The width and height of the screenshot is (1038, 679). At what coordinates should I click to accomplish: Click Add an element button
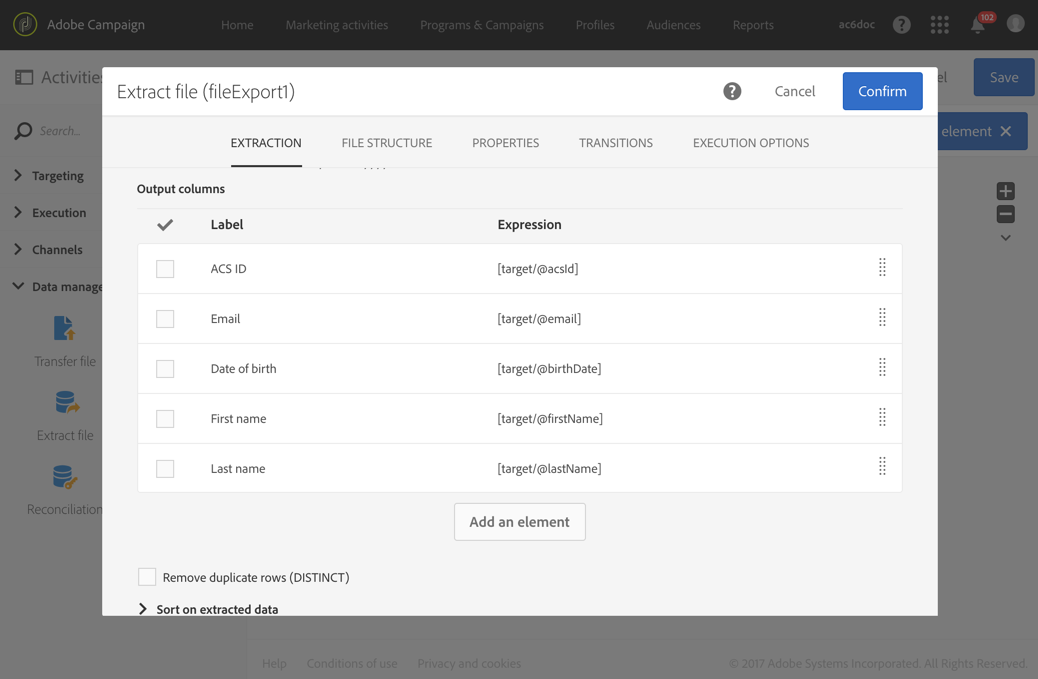click(x=519, y=522)
